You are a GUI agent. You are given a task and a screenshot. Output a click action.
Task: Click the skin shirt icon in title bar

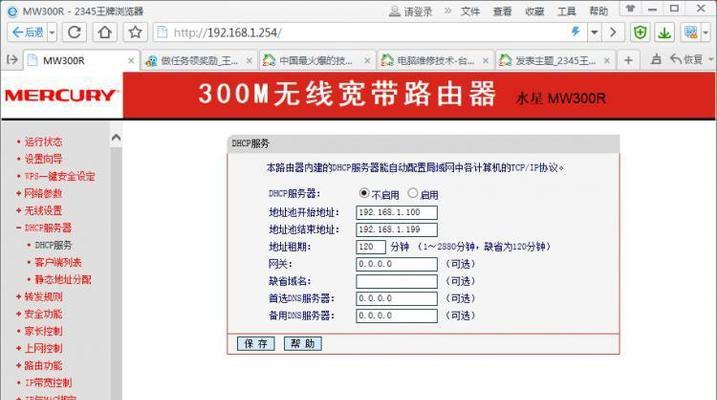click(x=631, y=9)
